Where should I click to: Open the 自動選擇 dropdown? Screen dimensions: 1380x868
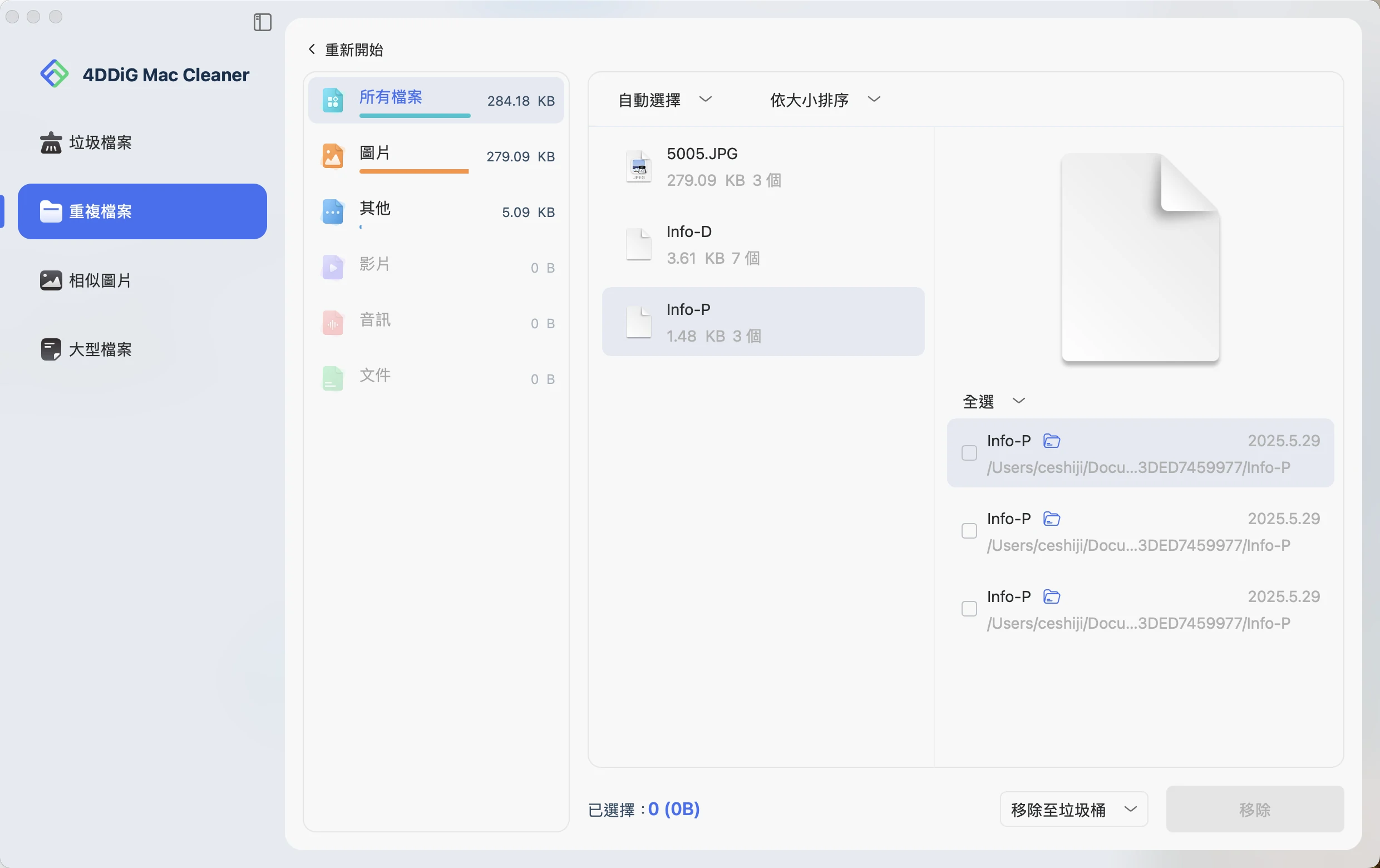[x=665, y=100]
